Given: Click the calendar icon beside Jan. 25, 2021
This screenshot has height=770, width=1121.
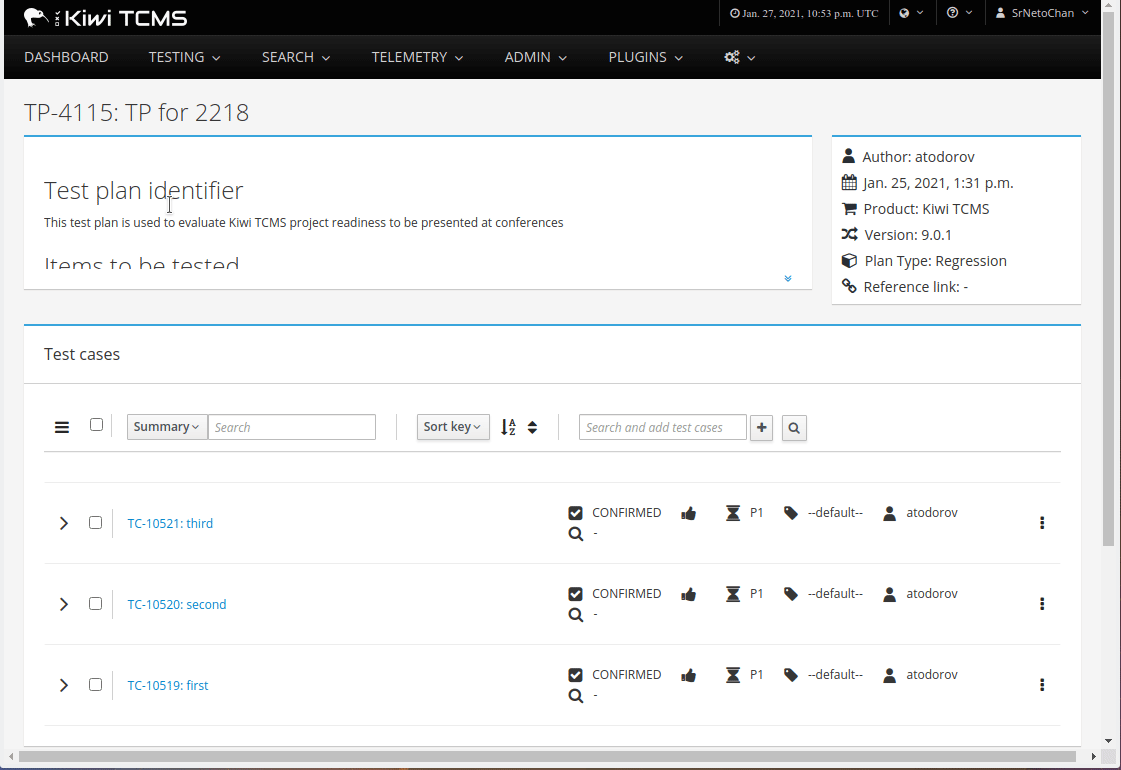Looking at the screenshot, I should pos(849,182).
